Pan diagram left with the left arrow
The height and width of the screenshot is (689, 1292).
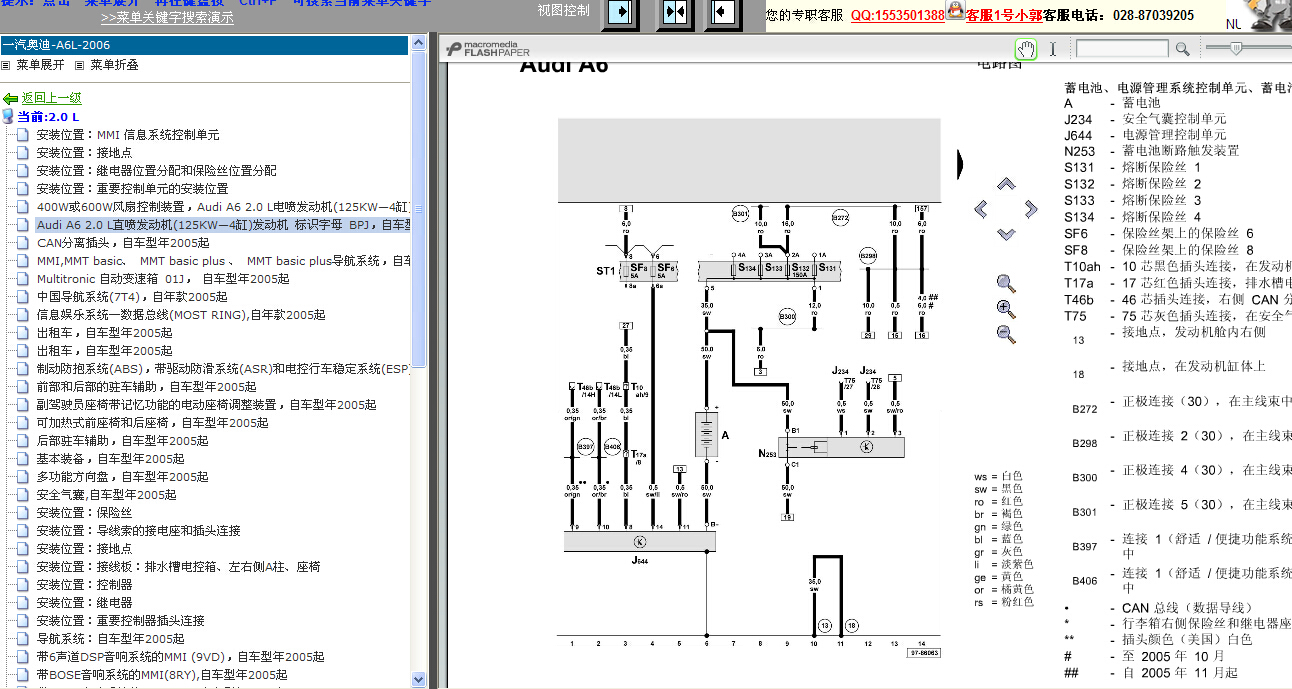(x=981, y=209)
